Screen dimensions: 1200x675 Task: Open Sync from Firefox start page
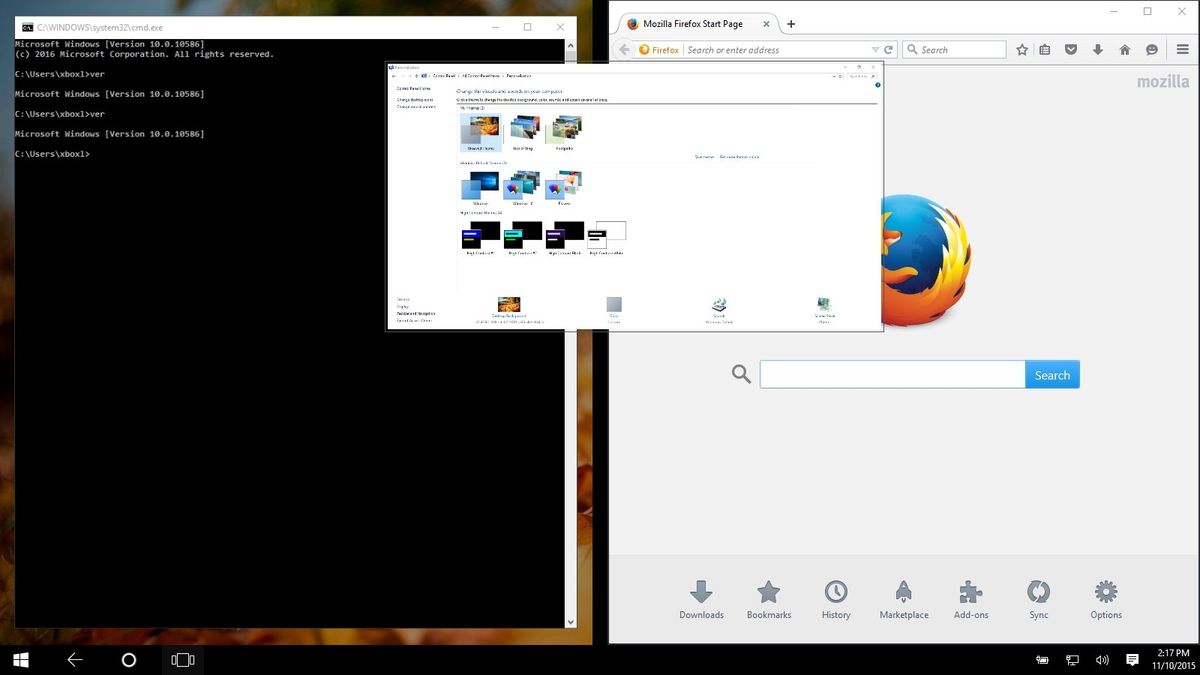[1038, 590]
